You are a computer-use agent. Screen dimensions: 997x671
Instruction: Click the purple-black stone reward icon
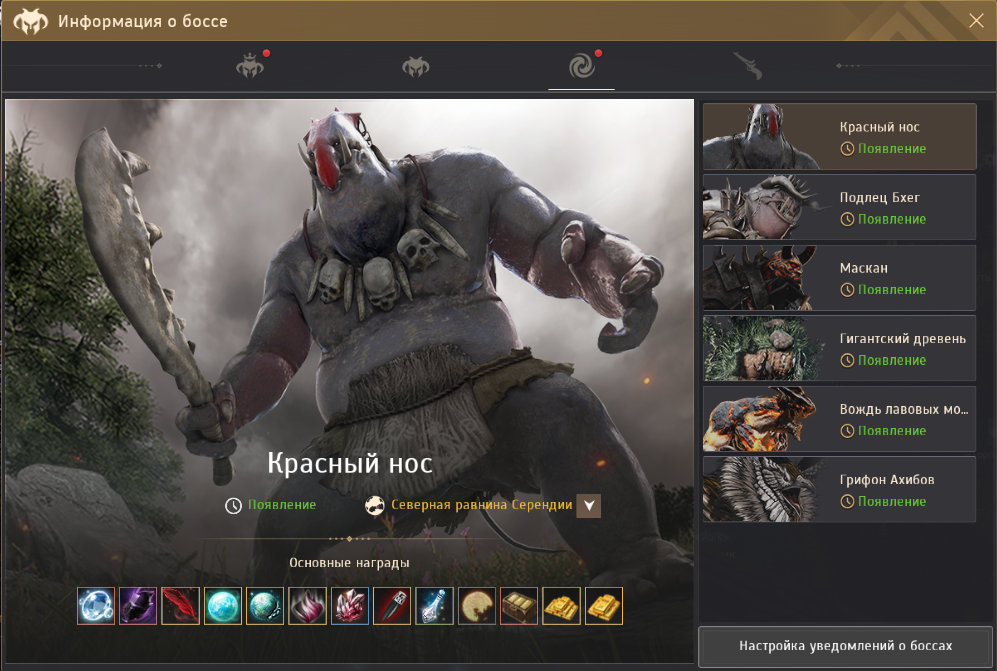[x=138, y=606]
